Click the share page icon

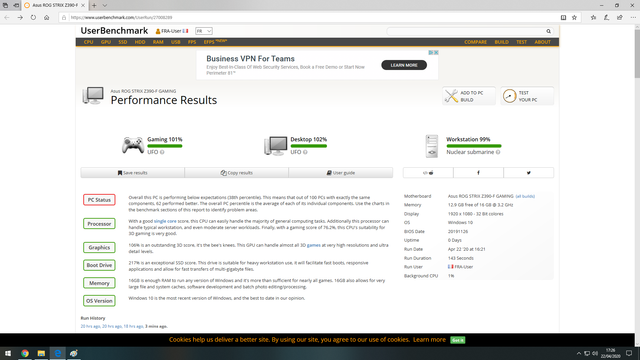click(620, 18)
